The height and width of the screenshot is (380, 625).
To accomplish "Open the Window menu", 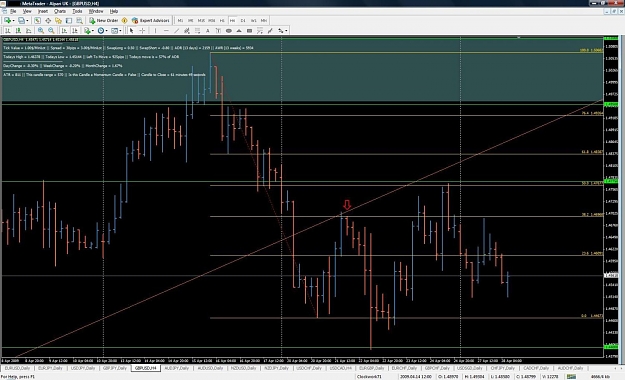I will click(x=96, y=11).
